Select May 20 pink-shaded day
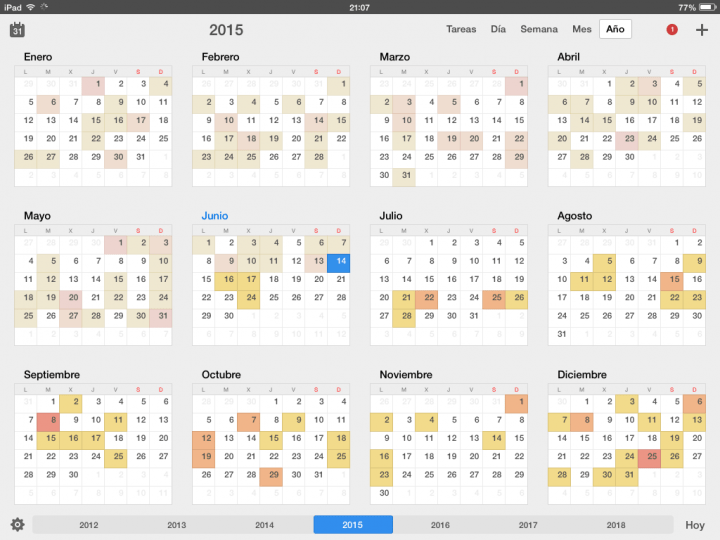 click(x=71, y=300)
